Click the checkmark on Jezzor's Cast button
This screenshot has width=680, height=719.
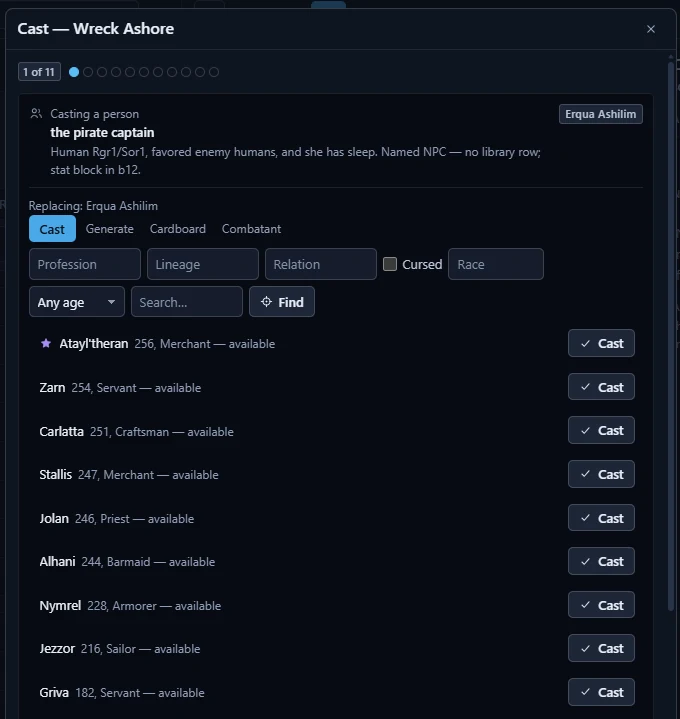tap(586, 648)
